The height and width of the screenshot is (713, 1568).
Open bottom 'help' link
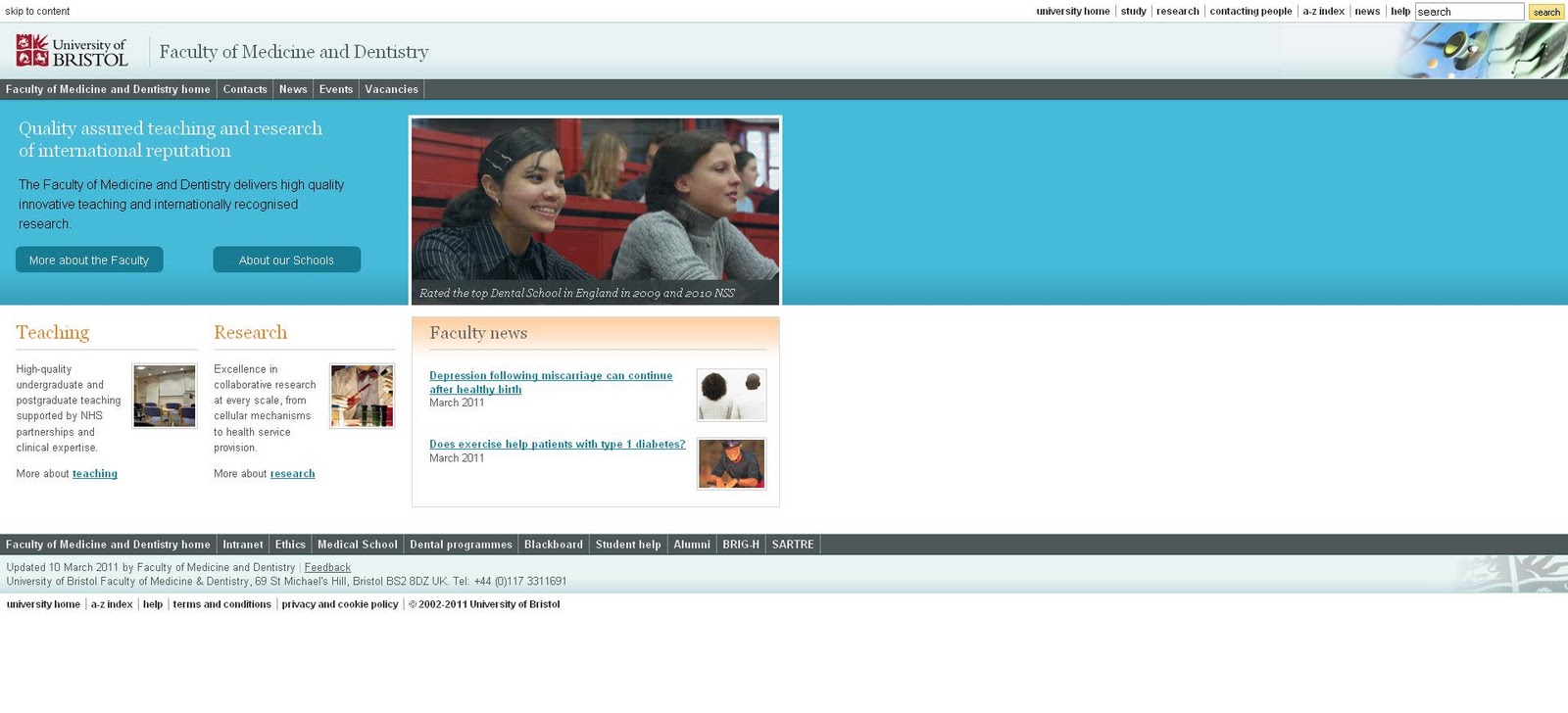(153, 604)
